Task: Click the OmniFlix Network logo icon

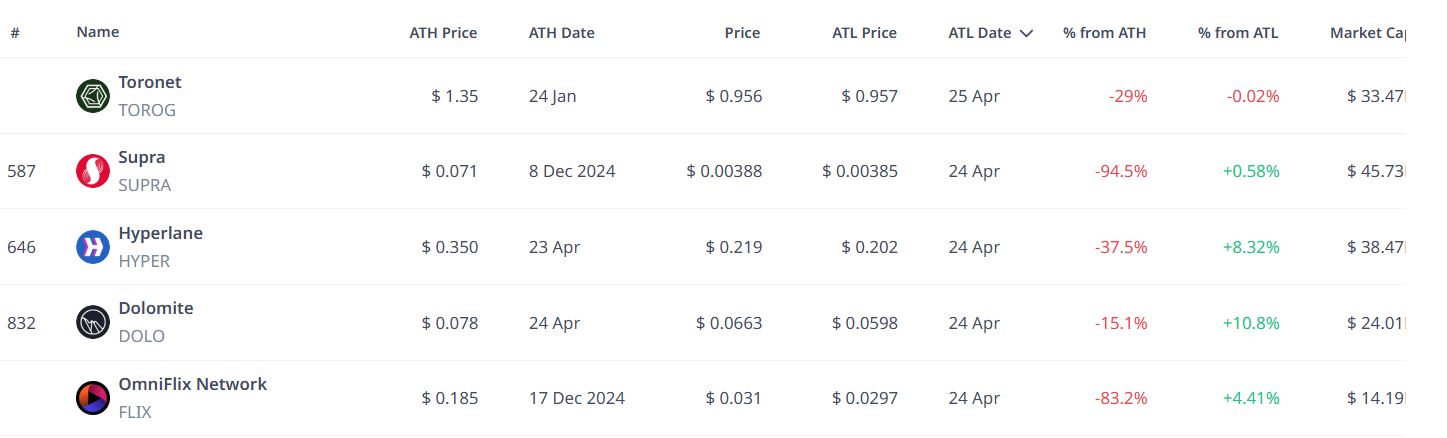Action: click(93, 398)
